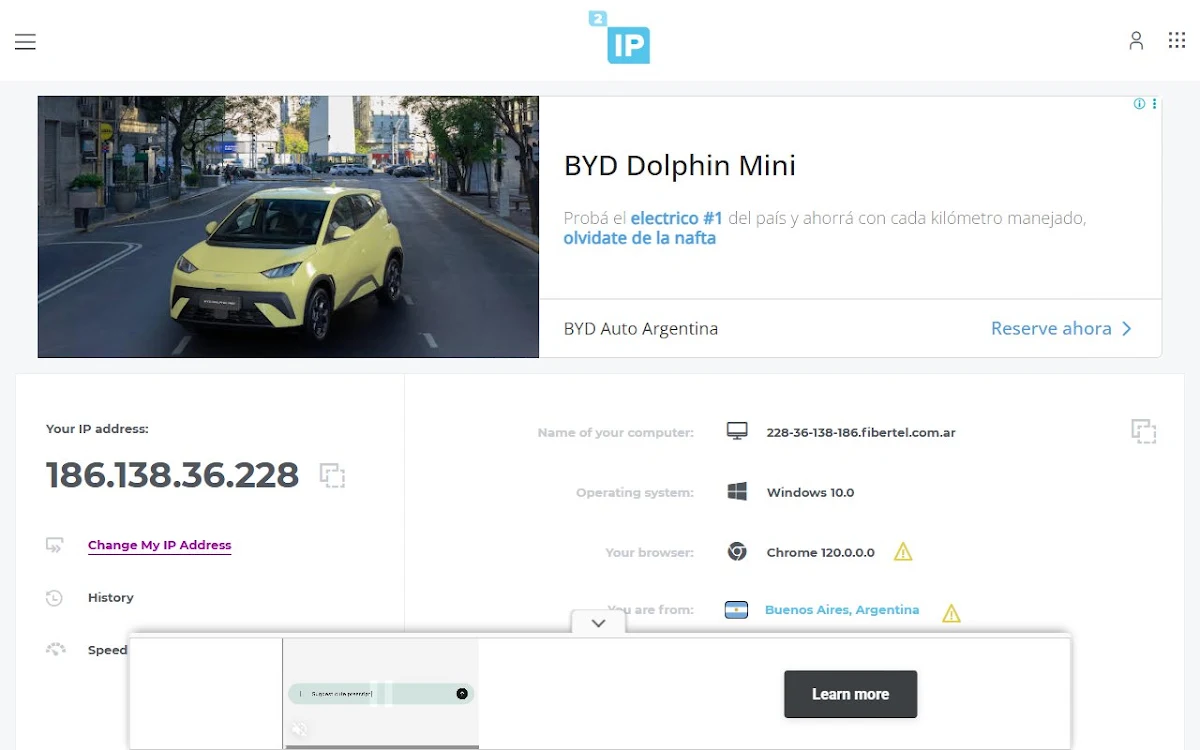This screenshot has width=1200, height=750.
Task: Click the ad info icon
Action: [1139, 104]
